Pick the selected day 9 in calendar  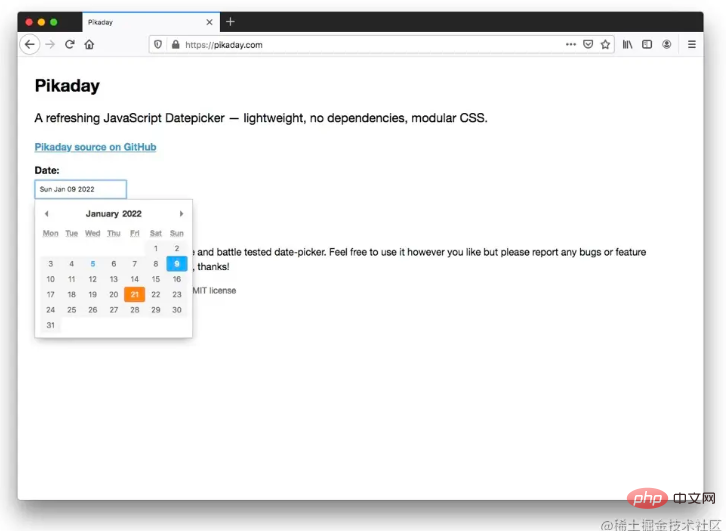pos(177,264)
